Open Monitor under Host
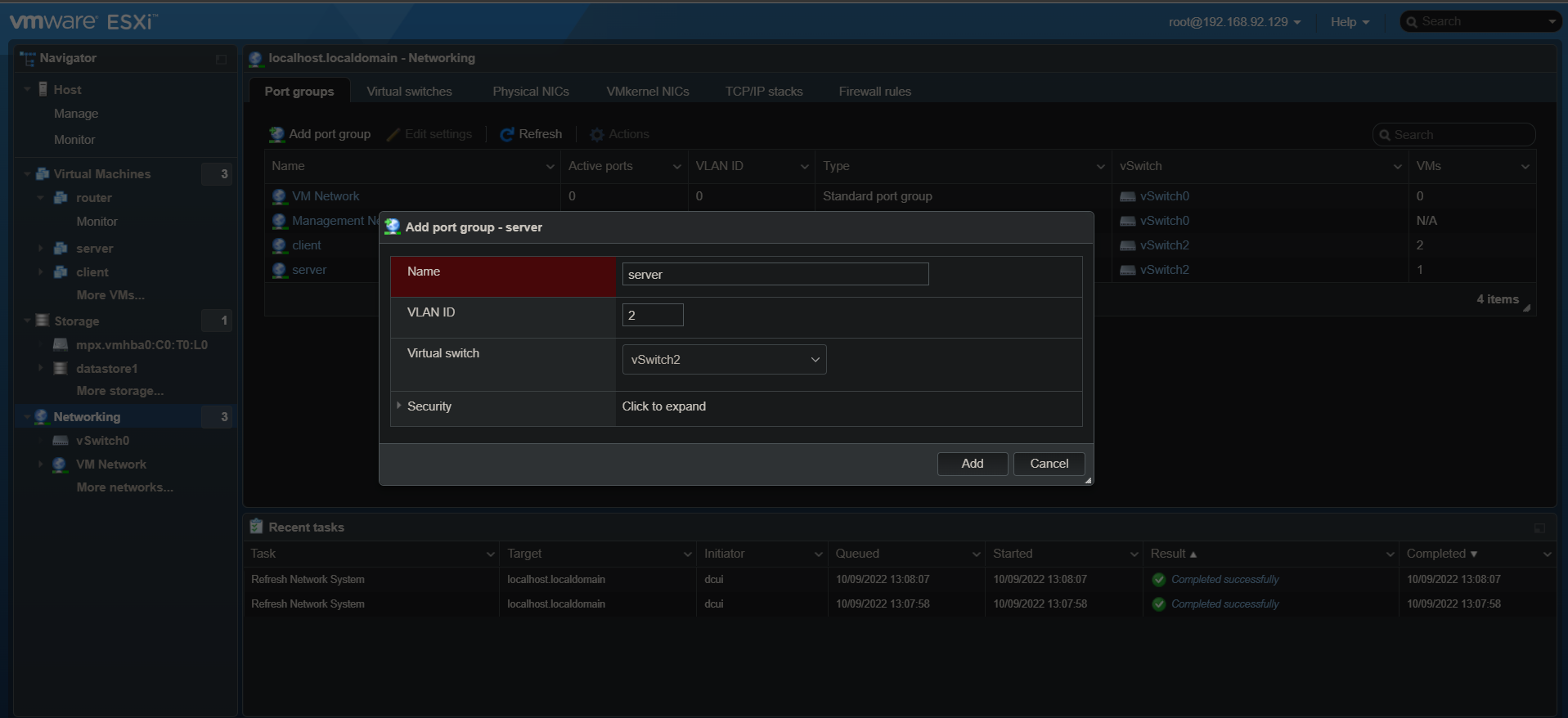1568x718 pixels. [74, 140]
